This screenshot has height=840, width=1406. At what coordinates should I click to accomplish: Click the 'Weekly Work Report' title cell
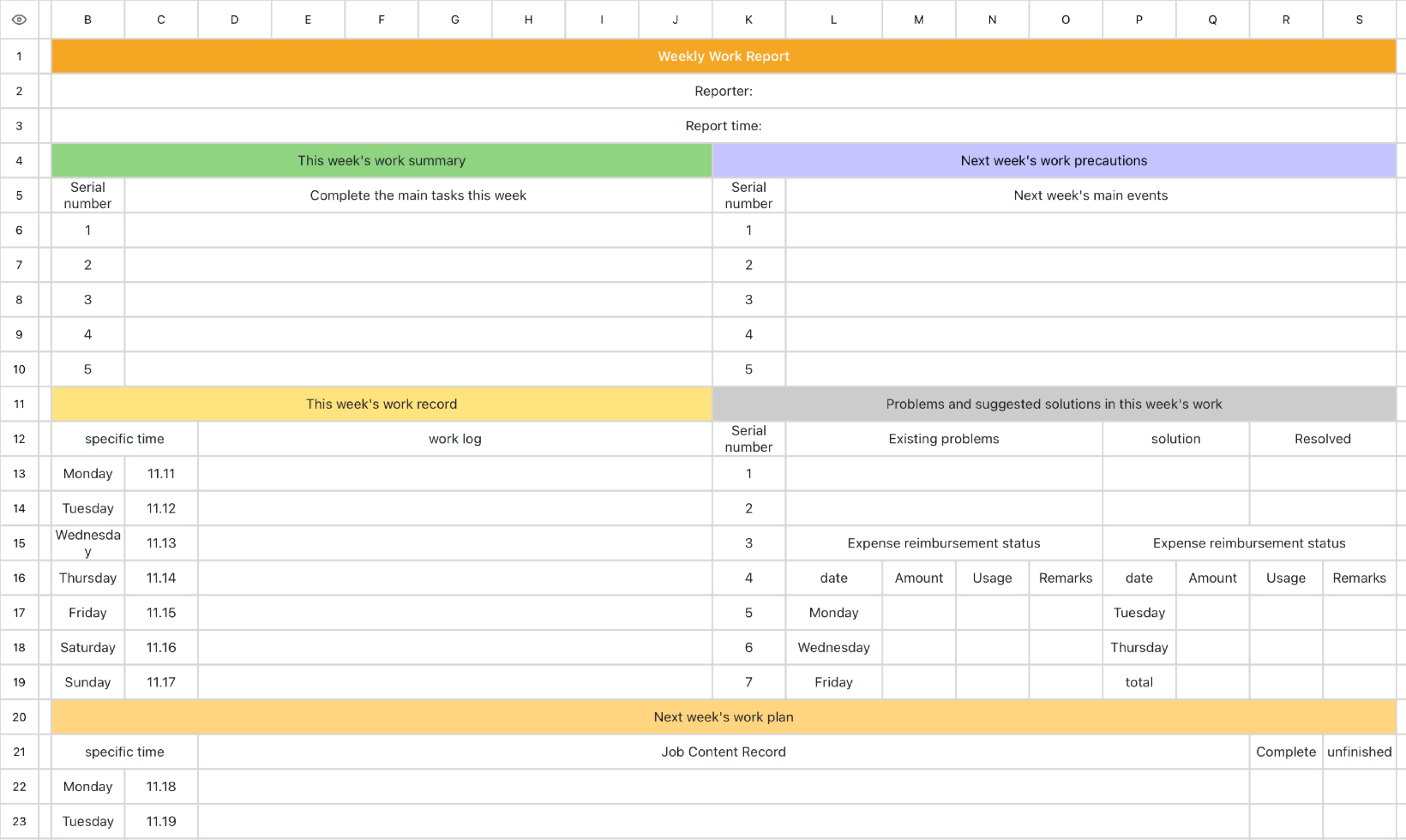click(x=724, y=56)
